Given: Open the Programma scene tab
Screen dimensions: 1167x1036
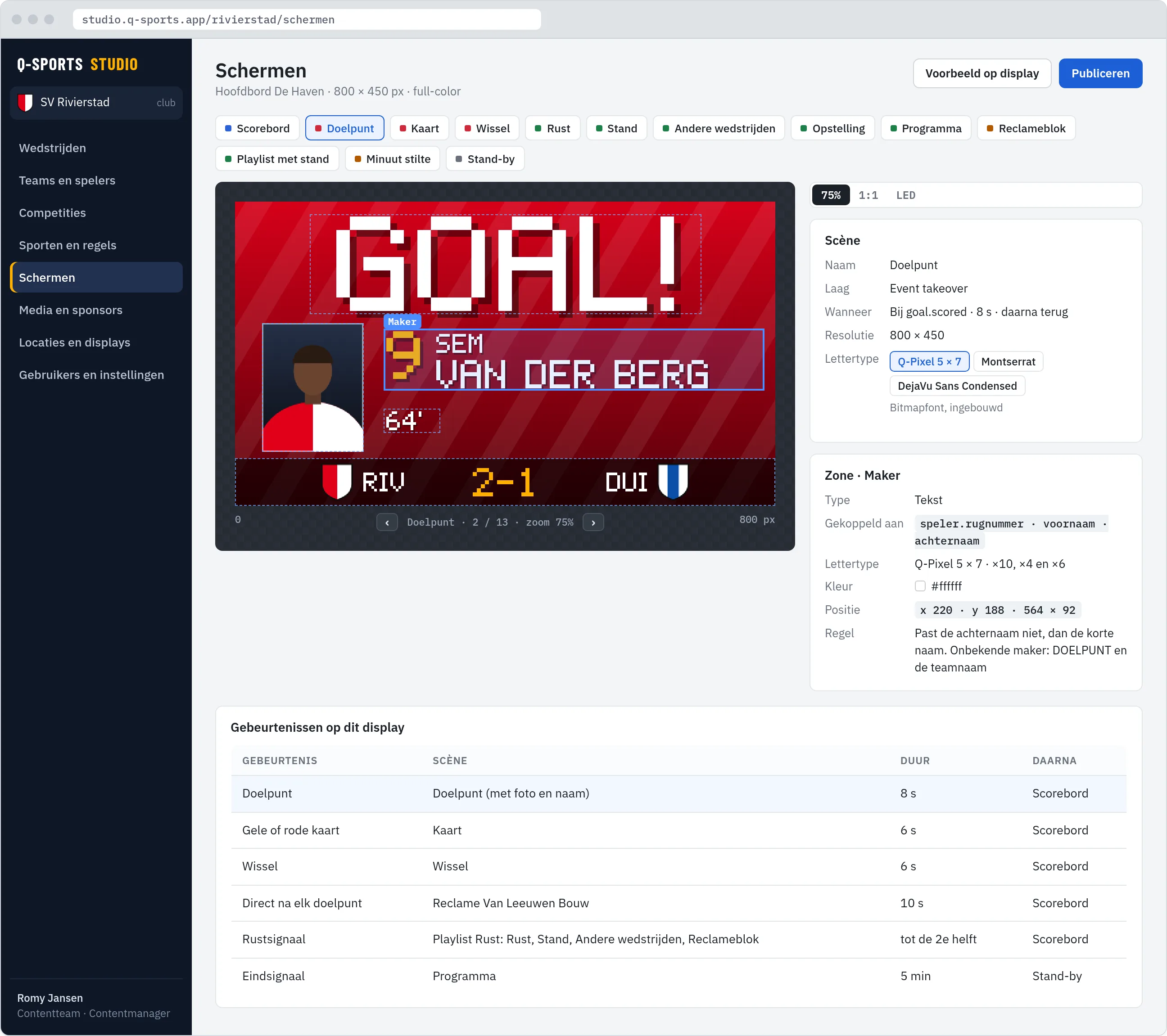Looking at the screenshot, I should 926,128.
